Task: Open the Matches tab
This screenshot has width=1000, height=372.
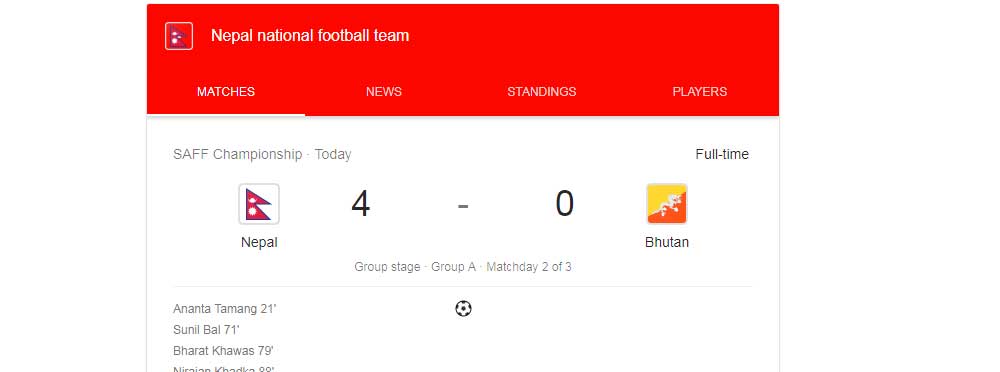Action: coord(226,92)
